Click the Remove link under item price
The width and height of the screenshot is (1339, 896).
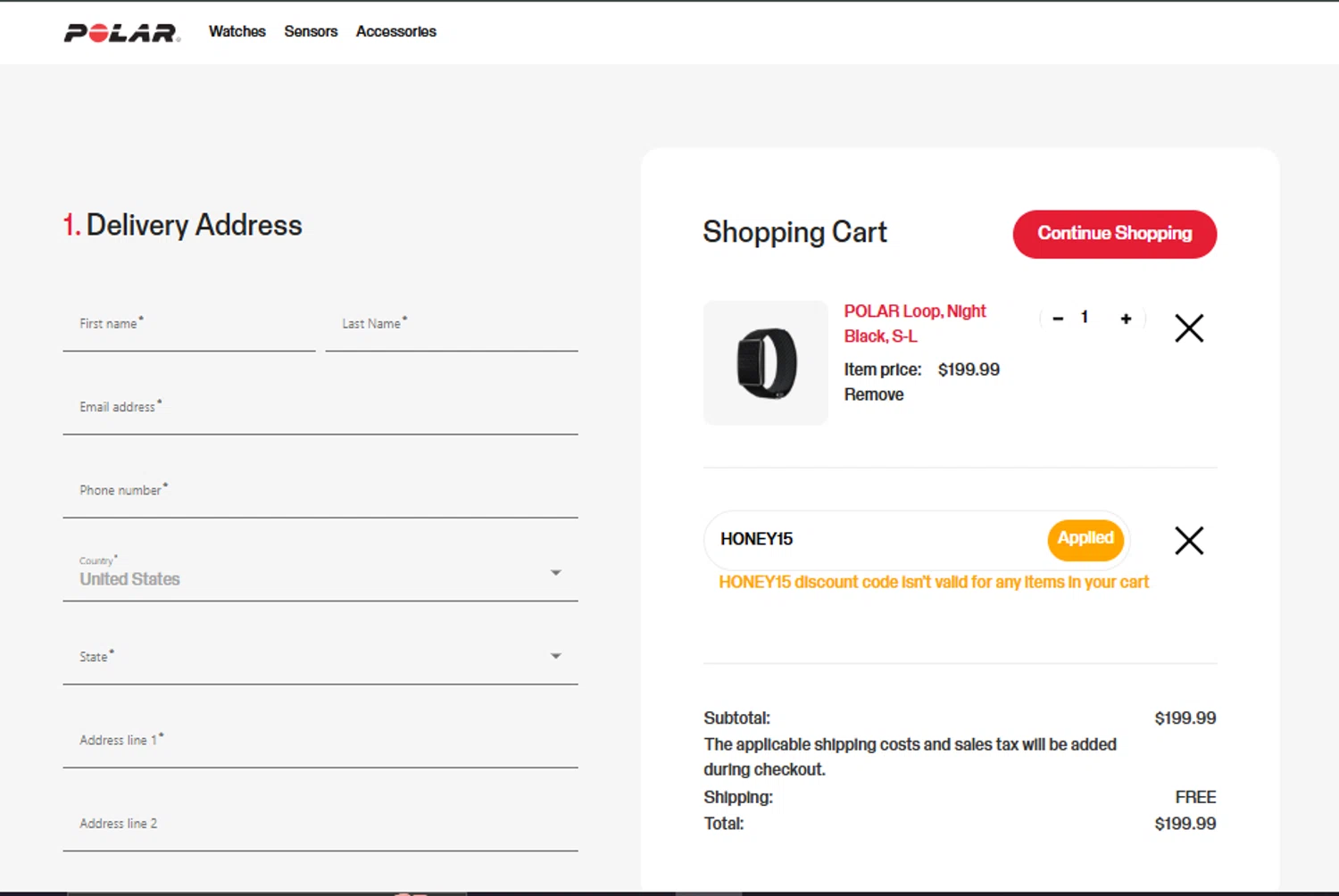874,394
